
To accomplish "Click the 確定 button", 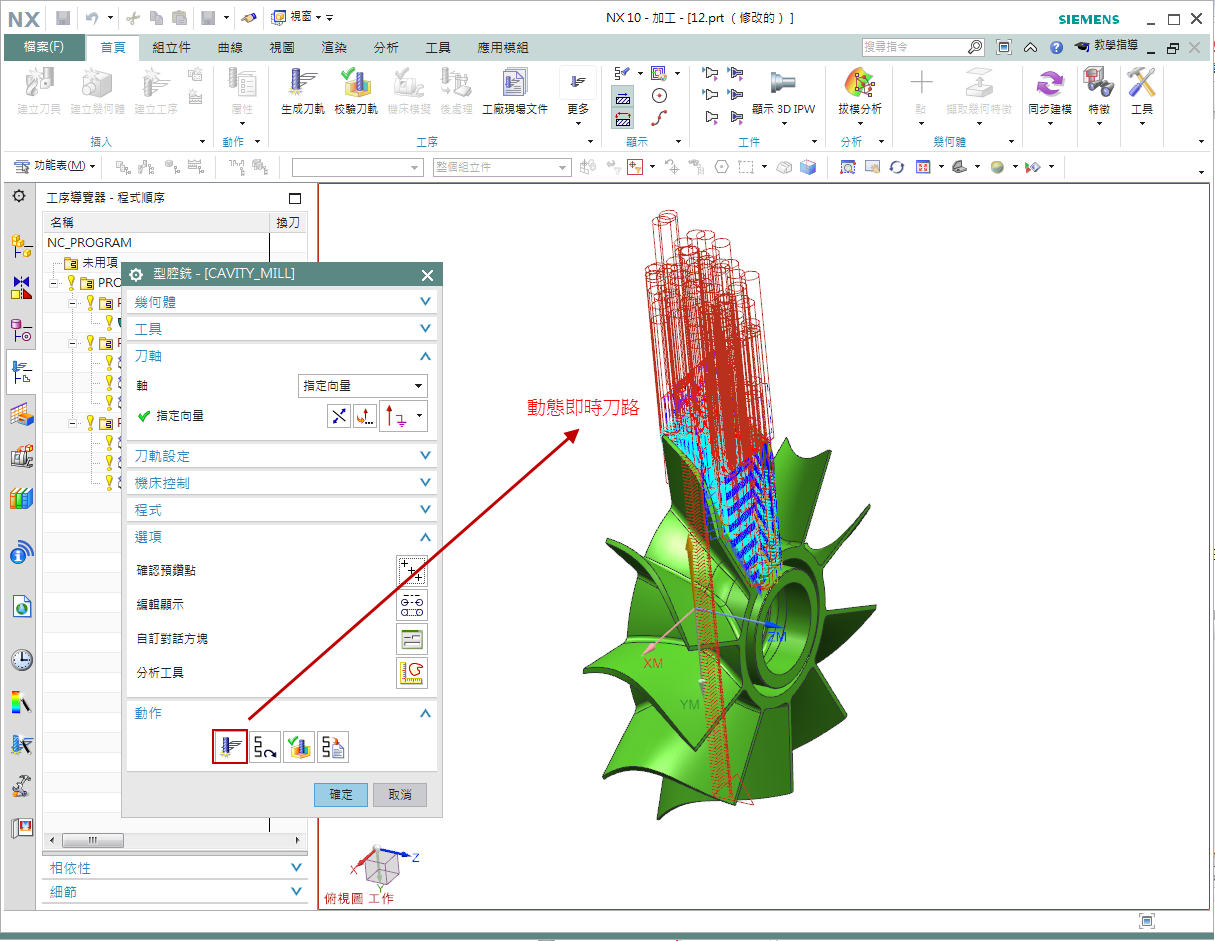I will 341,794.
